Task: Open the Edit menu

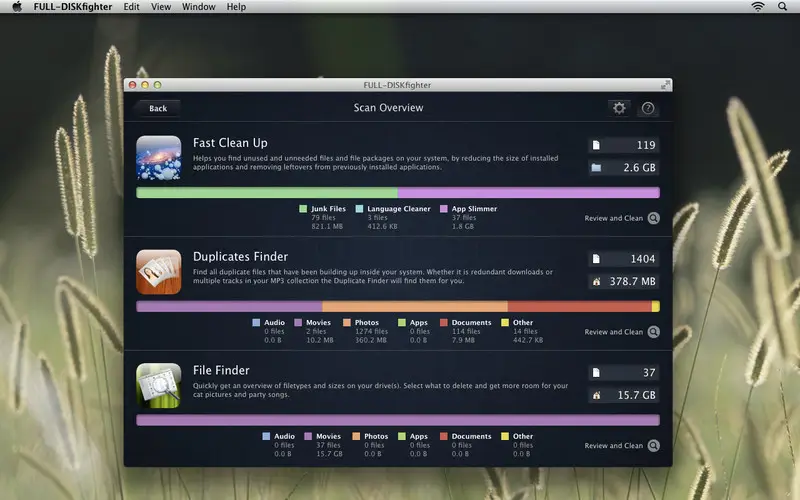Action: click(131, 7)
